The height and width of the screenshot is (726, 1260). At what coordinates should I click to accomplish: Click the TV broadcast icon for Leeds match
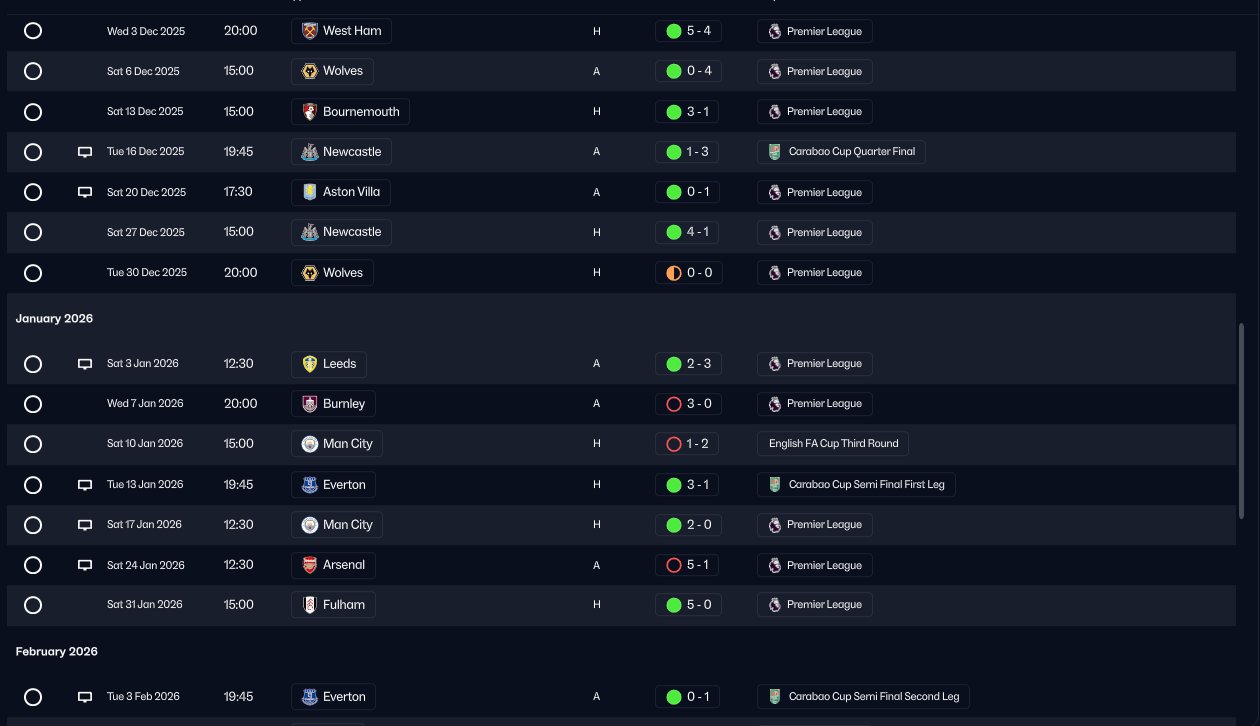tap(85, 364)
